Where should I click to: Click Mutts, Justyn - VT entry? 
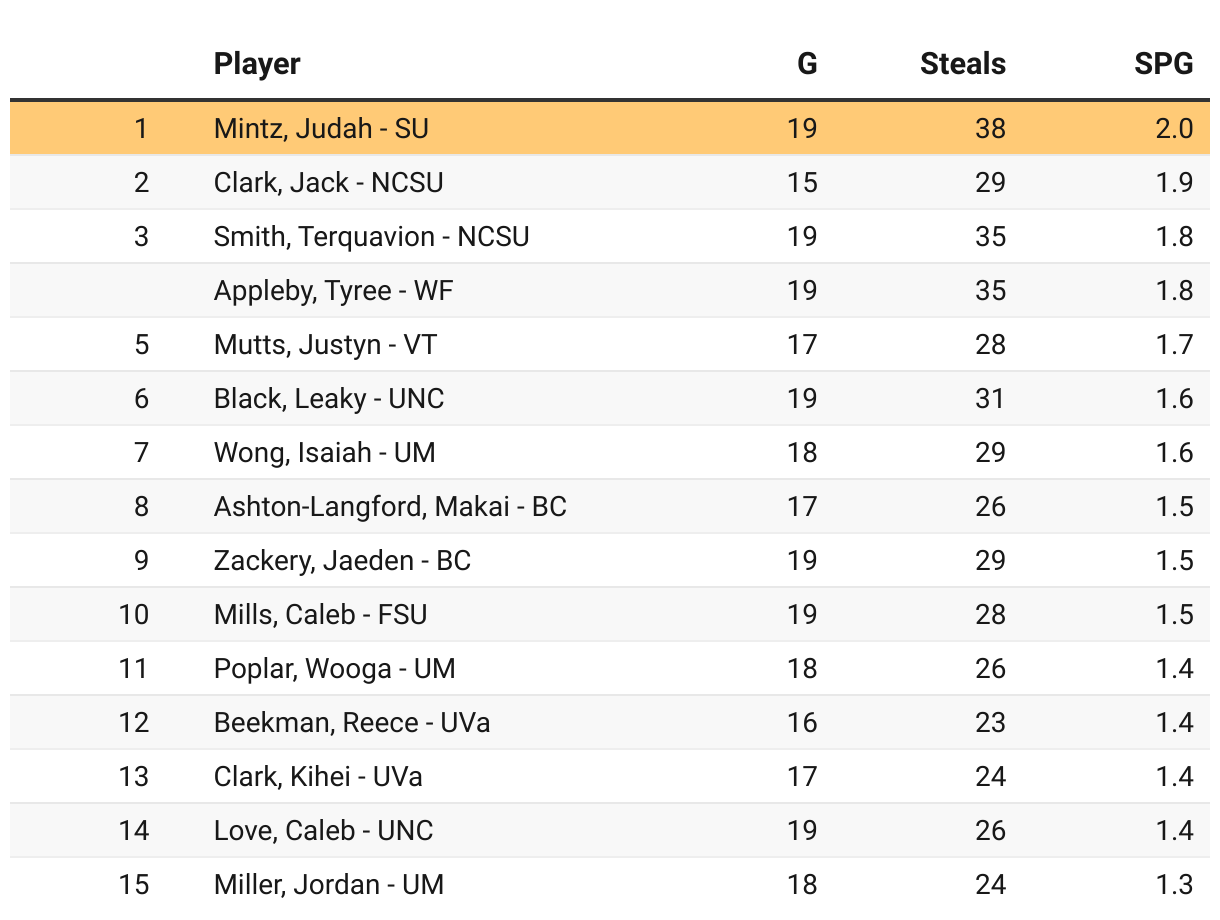coord(325,344)
